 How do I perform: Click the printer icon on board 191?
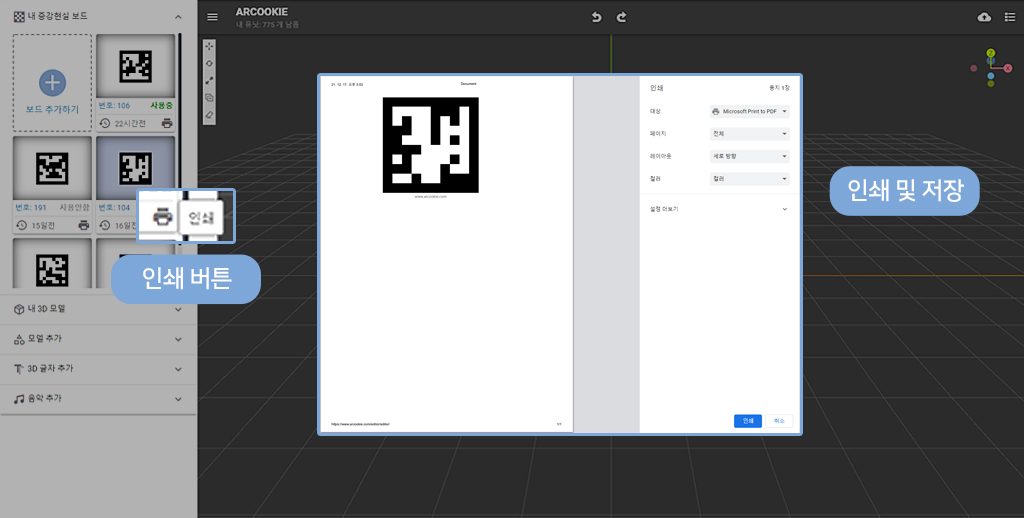(84, 225)
